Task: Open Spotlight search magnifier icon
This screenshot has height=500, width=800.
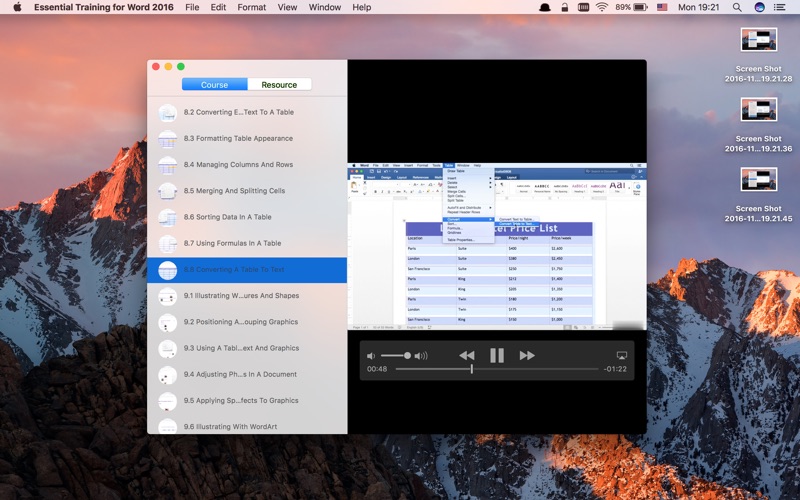Action: point(737,7)
